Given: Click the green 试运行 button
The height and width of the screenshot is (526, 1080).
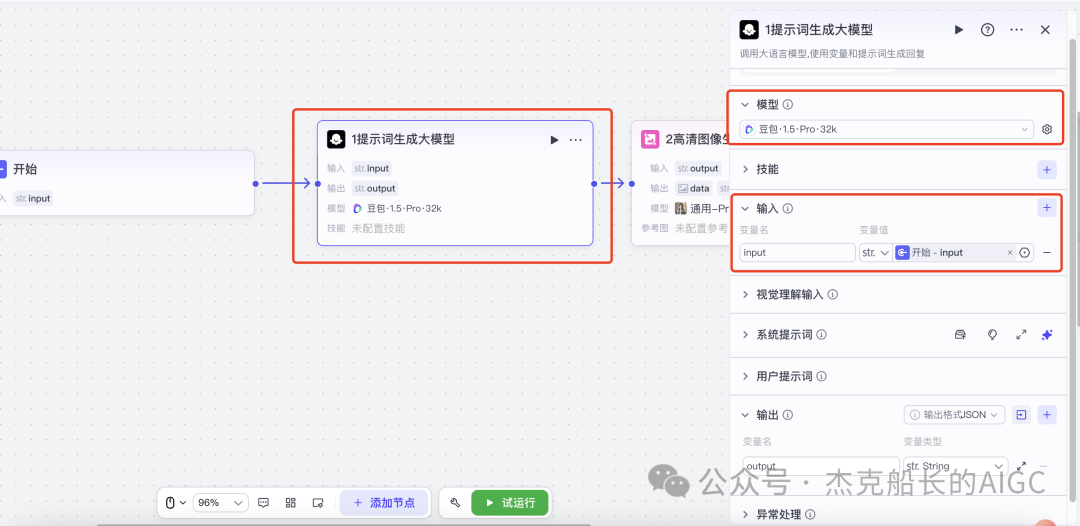Looking at the screenshot, I should [510, 503].
